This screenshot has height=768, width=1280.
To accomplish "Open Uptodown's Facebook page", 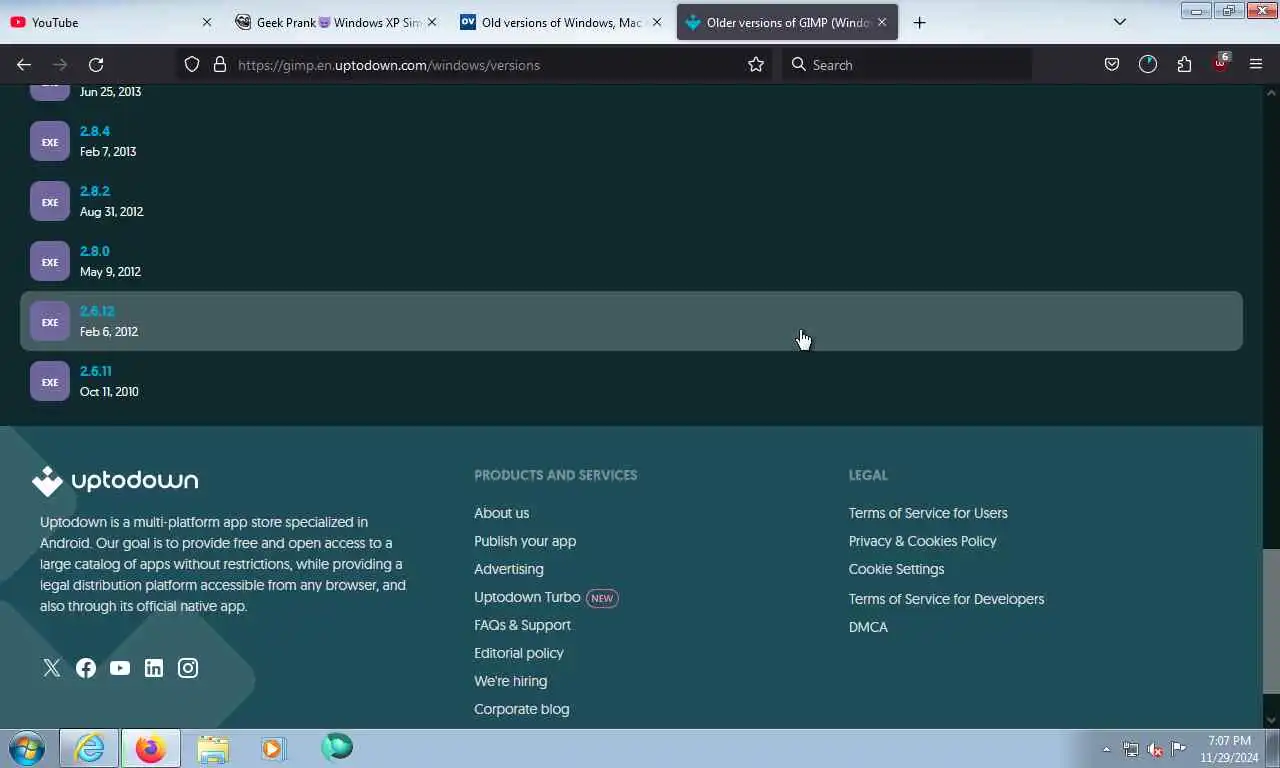I will [86, 668].
